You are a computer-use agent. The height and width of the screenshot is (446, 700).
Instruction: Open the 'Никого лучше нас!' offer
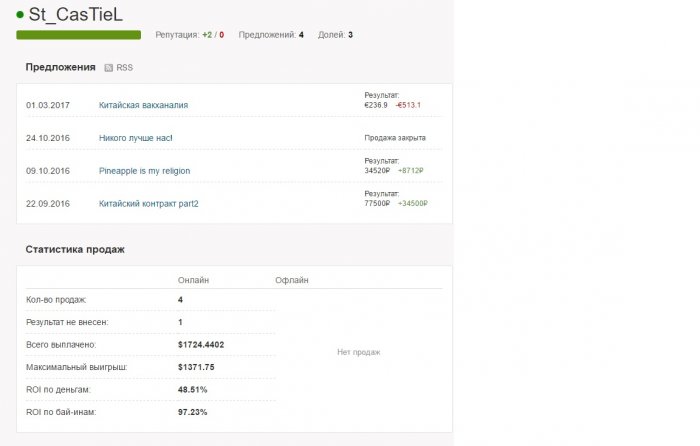pos(136,137)
